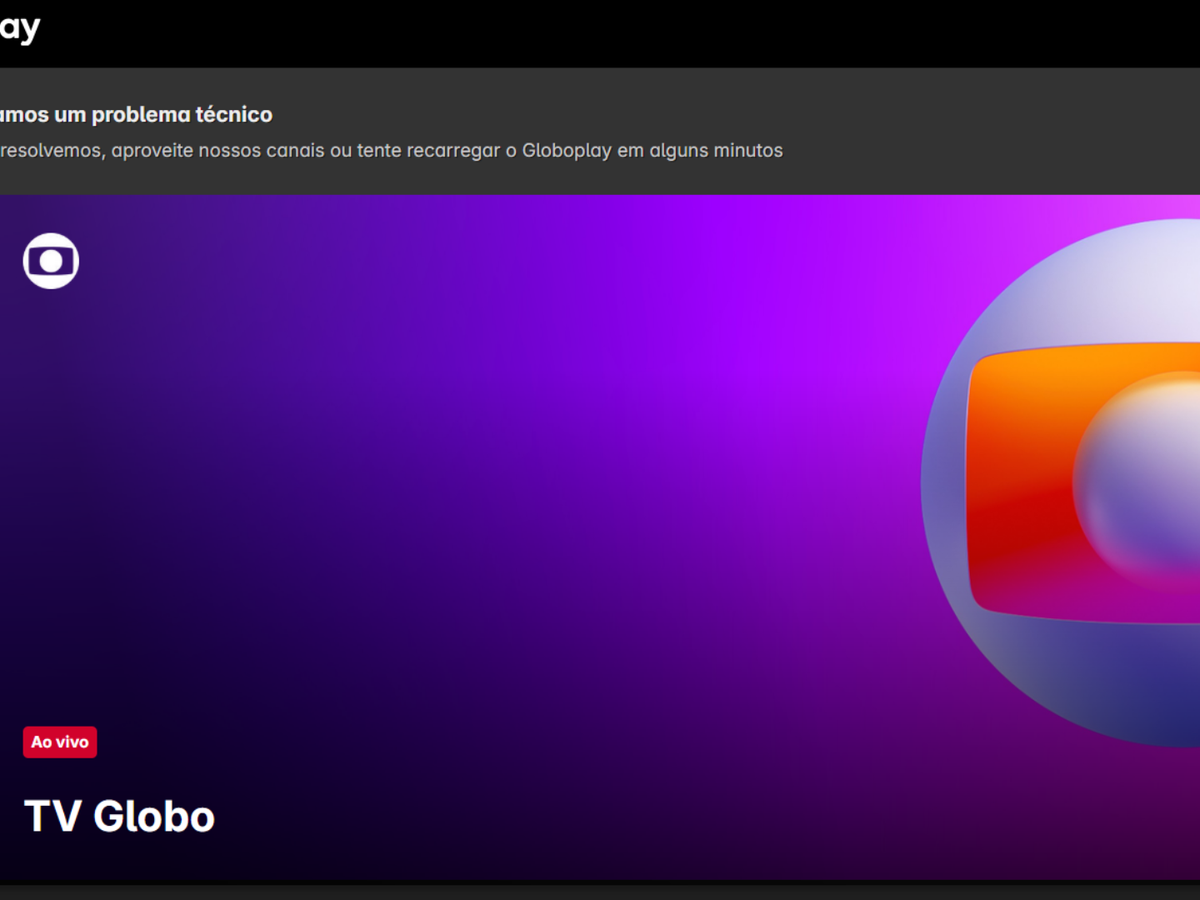The width and height of the screenshot is (1200, 900).
Task: Select the red "Ao vivo" live badge
Action: coord(60,742)
